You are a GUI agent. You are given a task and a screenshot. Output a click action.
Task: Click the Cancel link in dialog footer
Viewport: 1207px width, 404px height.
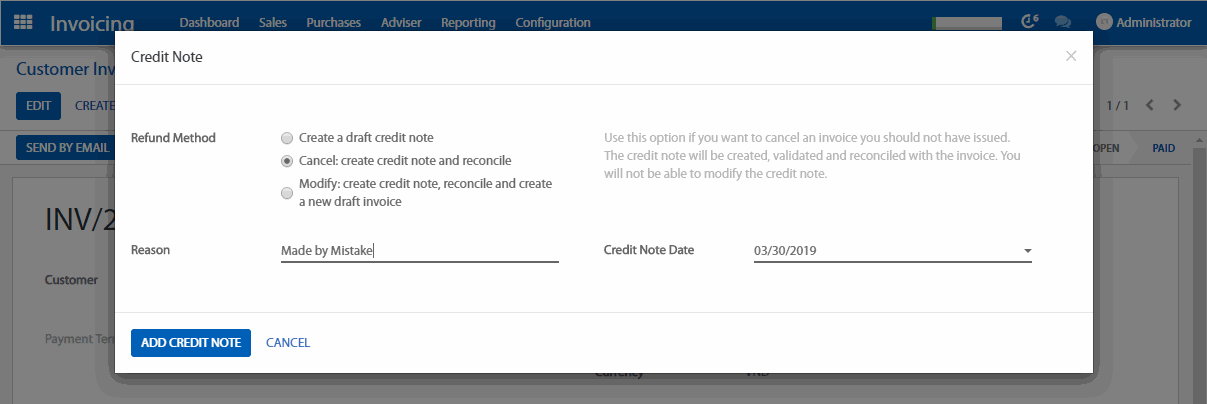pos(288,343)
